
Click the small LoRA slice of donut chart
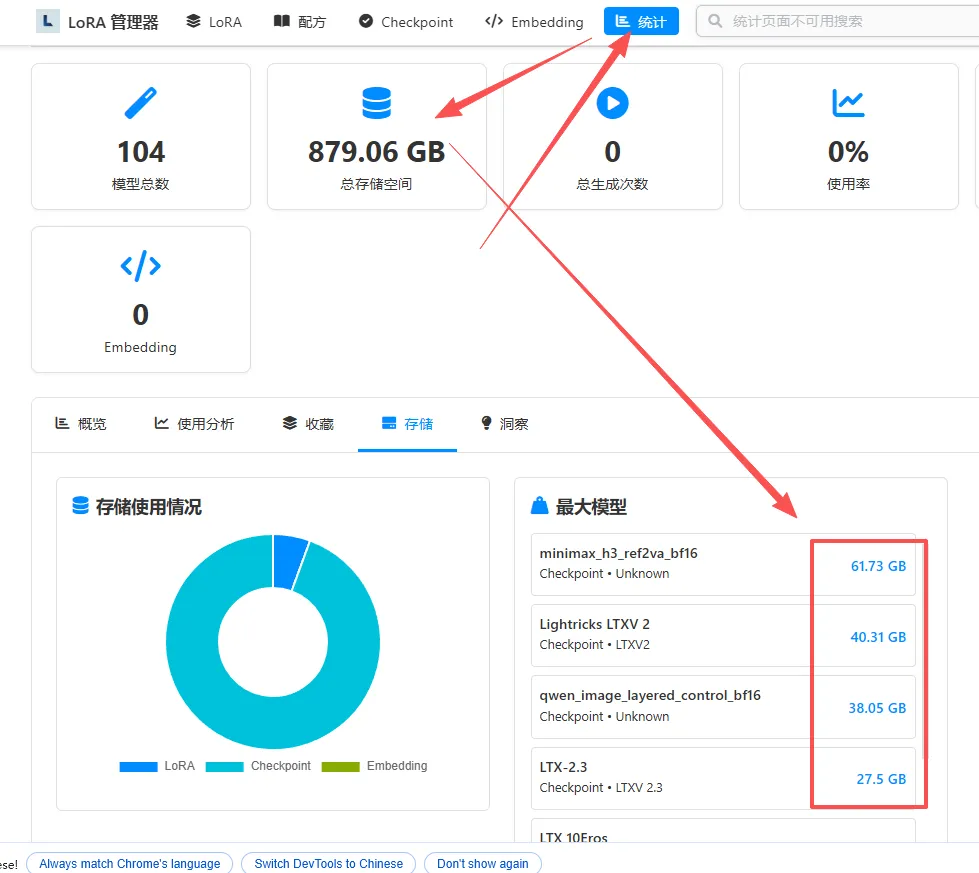[x=290, y=563]
